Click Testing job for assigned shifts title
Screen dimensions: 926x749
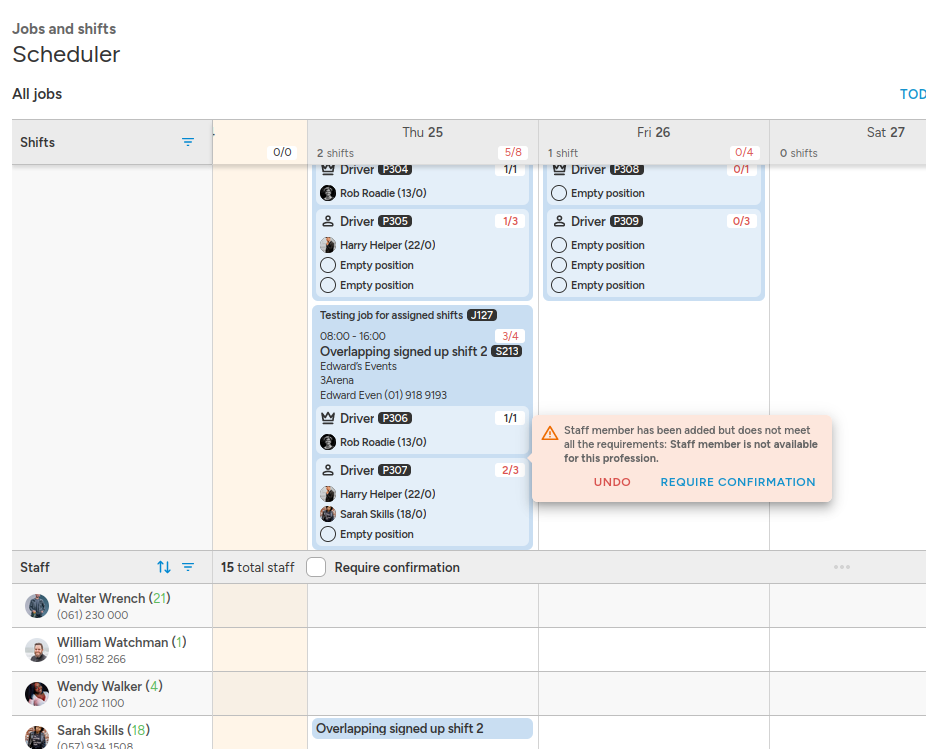click(391, 315)
